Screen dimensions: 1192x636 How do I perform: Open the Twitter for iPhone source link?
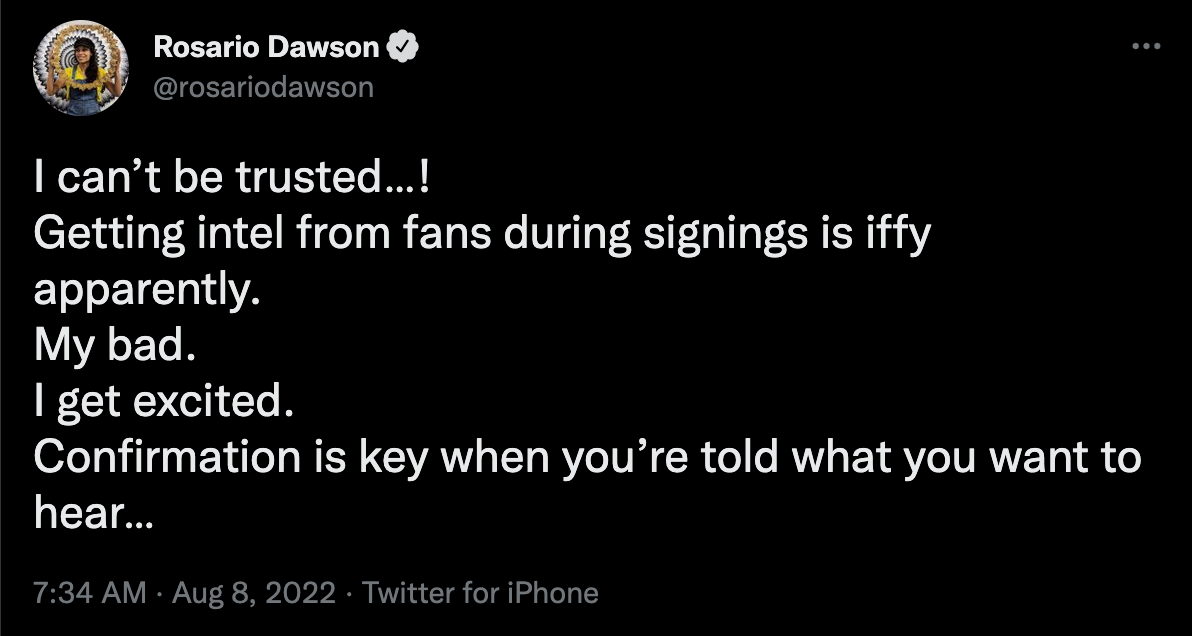[x=480, y=593]
